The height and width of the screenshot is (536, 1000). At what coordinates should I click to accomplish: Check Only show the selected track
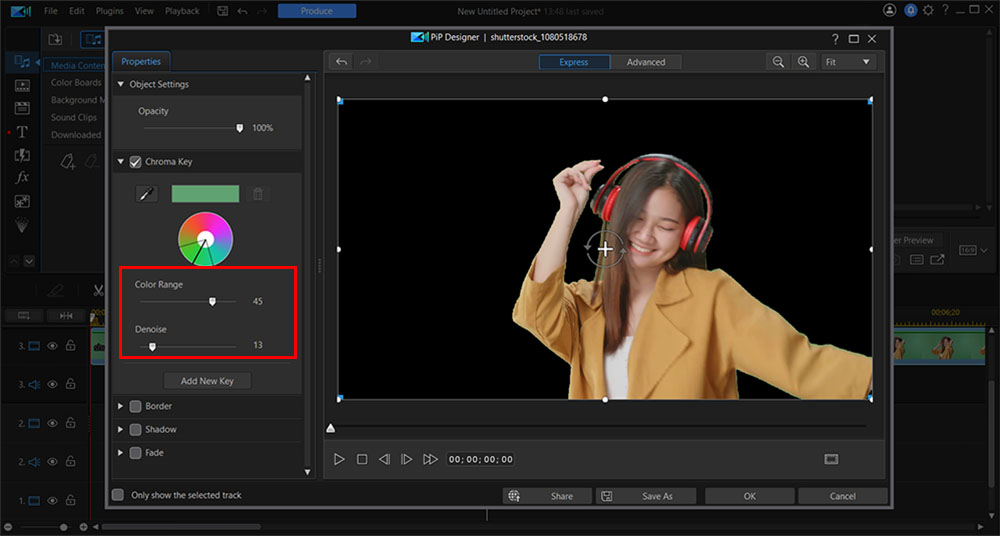118,495
